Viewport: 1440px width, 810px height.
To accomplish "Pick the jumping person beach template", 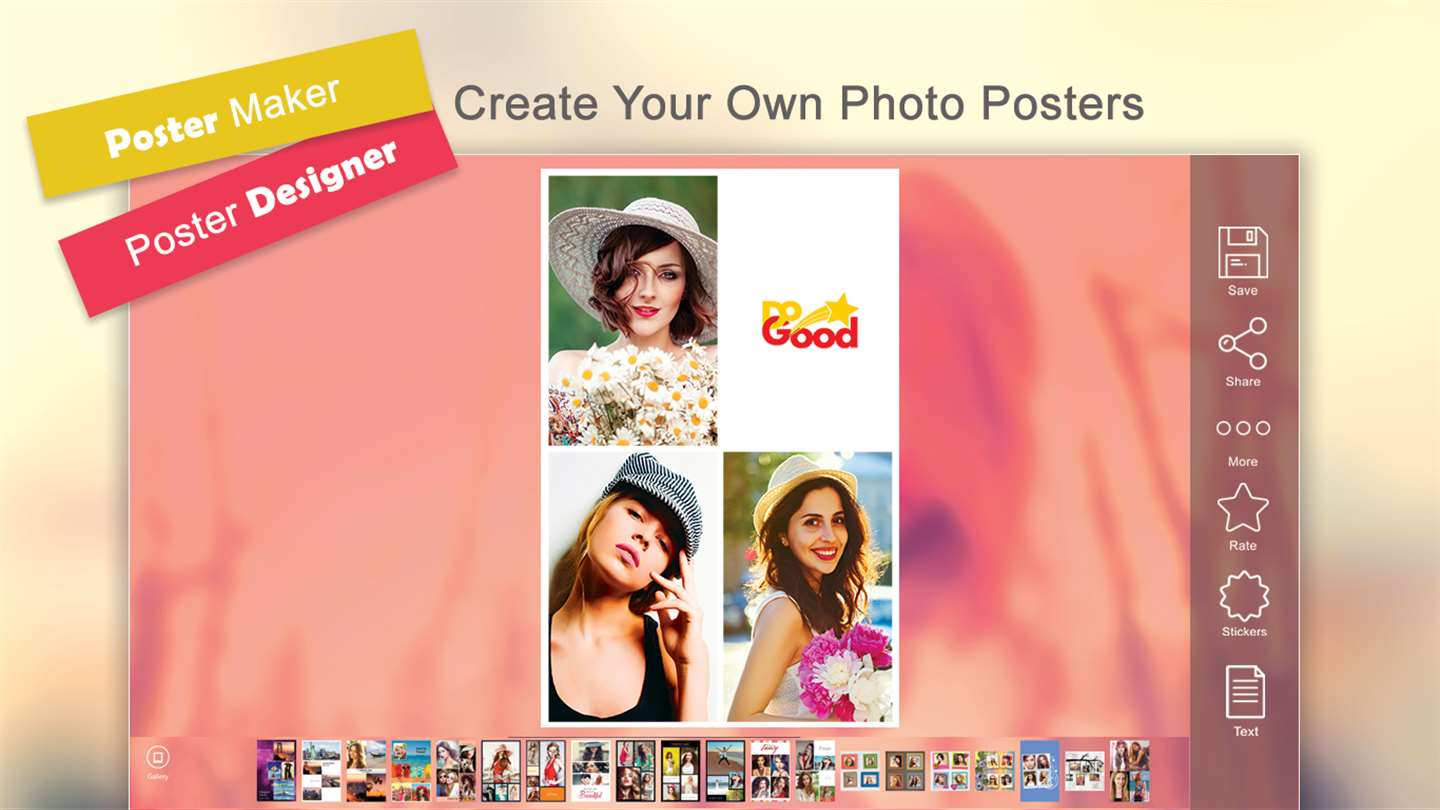I will [x=725, y=770].
